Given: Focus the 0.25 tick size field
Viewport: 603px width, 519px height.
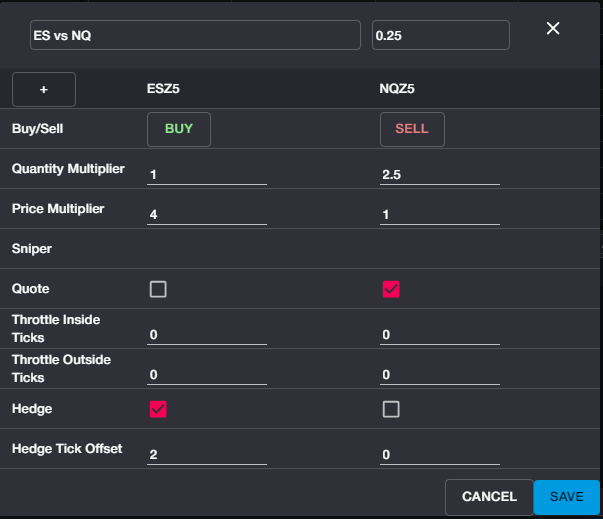Looking at the screenshot, I should (440, 35).
